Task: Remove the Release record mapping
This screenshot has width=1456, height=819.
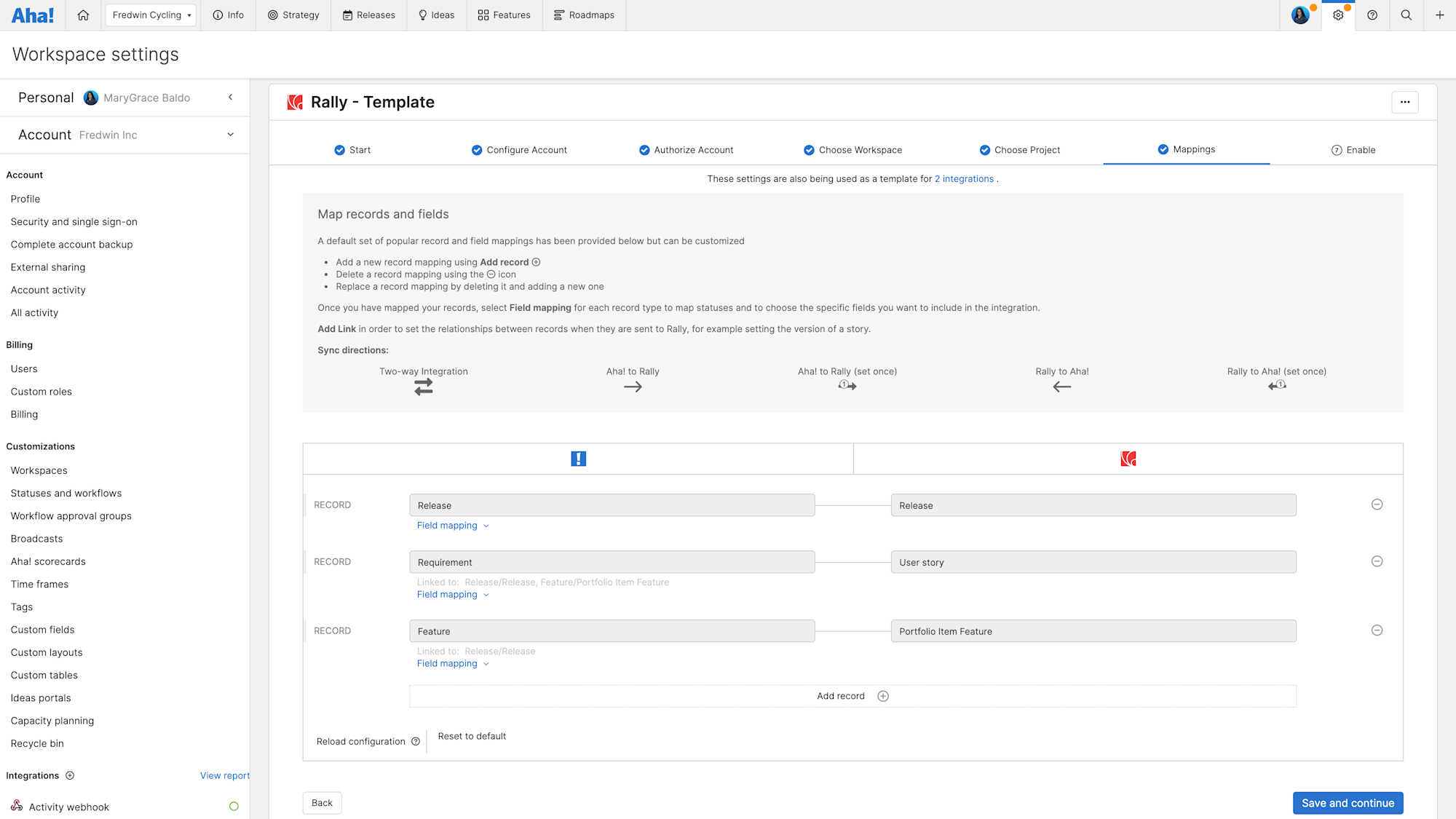Action: pos(1377,504)
